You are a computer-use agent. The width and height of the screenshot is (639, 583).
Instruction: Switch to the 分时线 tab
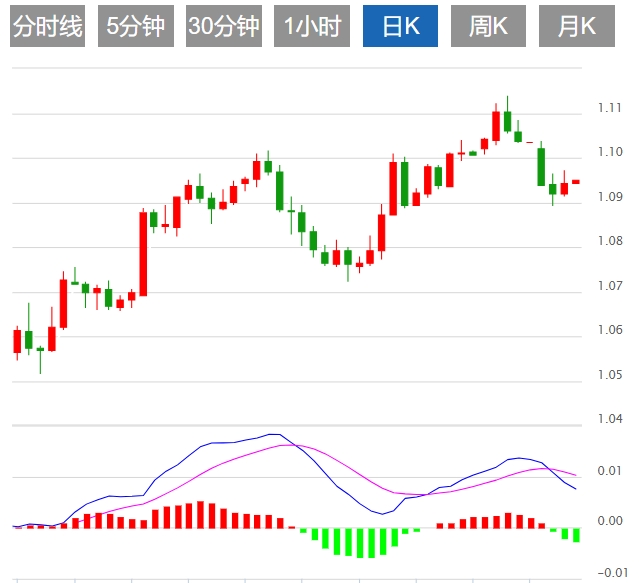click(x=47, y=27)
